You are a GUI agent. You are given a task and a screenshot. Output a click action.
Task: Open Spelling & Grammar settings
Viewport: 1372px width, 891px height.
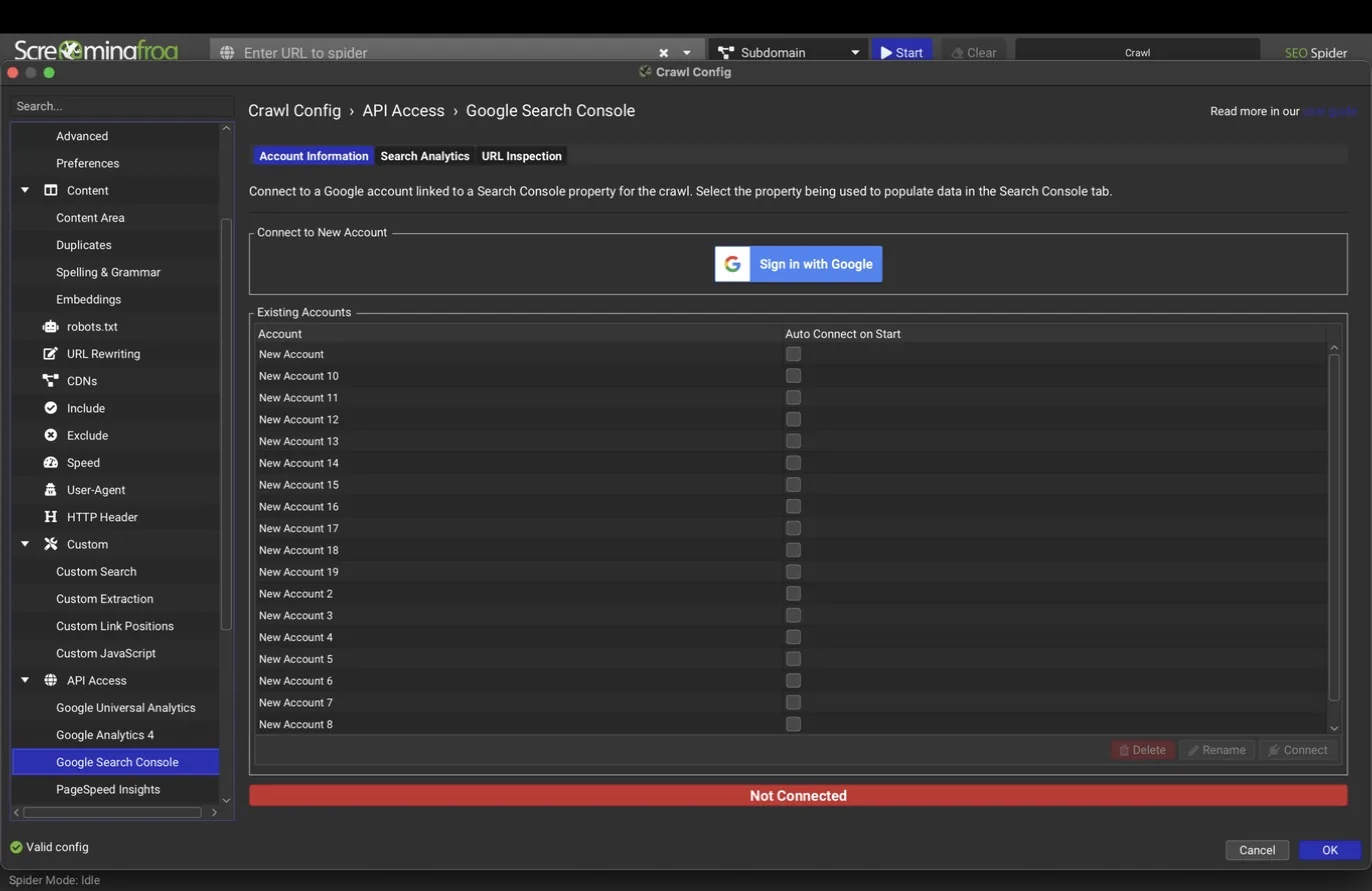(108, 272)
